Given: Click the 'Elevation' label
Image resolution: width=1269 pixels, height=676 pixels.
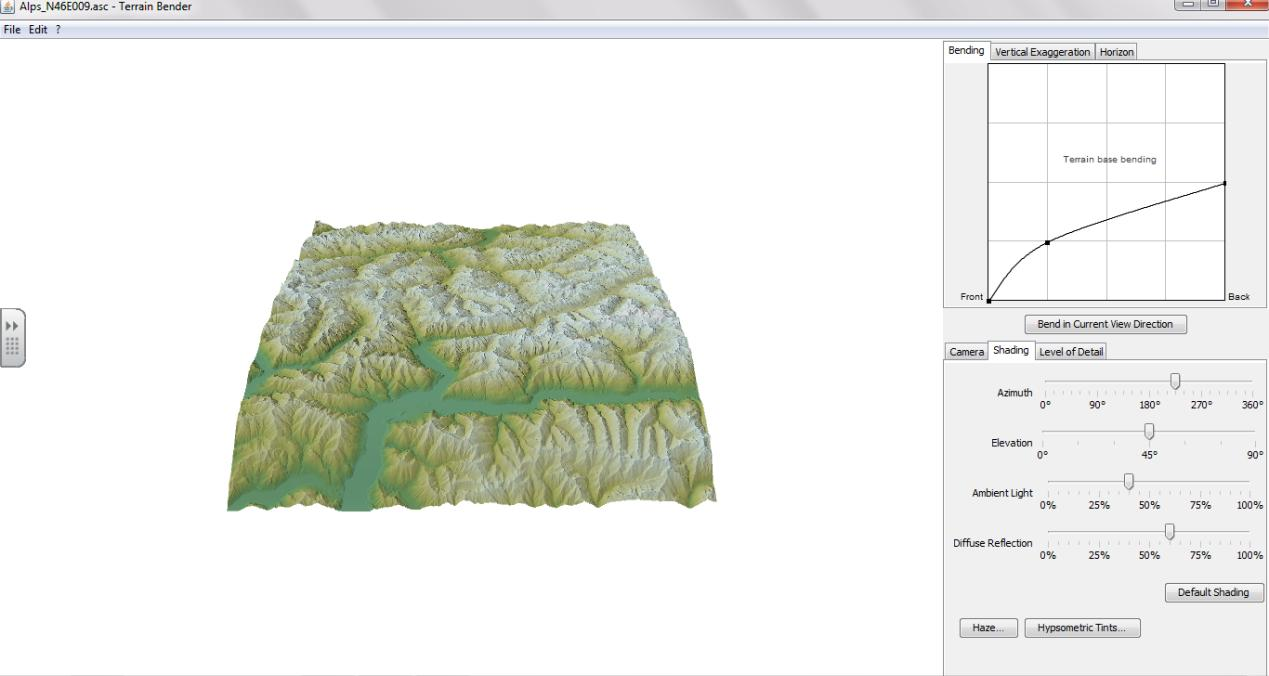Looking at the screenshot, I should [x=1011, y=443].
